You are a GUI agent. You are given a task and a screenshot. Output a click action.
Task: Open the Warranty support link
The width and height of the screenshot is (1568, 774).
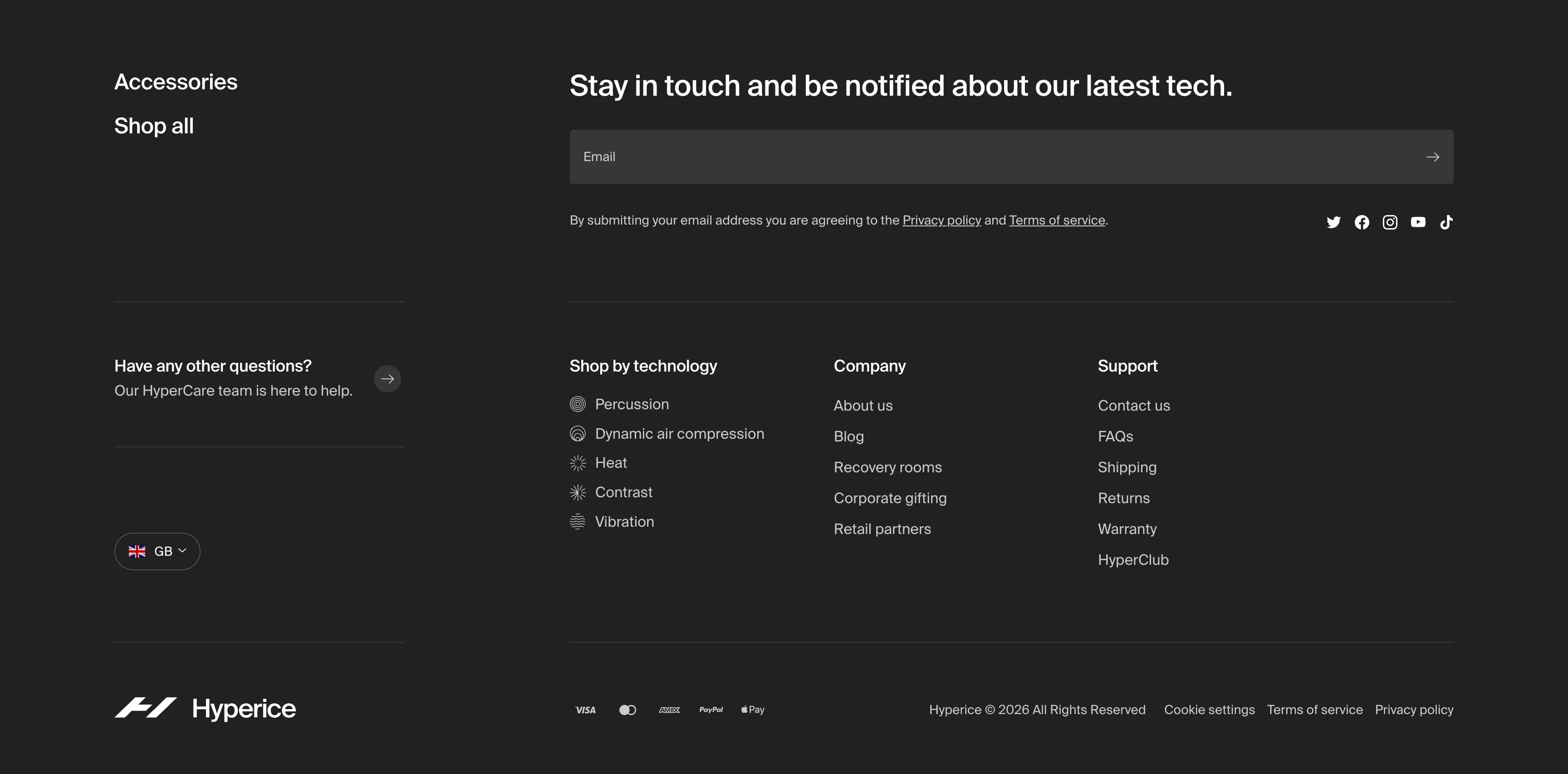(1127, 529)
